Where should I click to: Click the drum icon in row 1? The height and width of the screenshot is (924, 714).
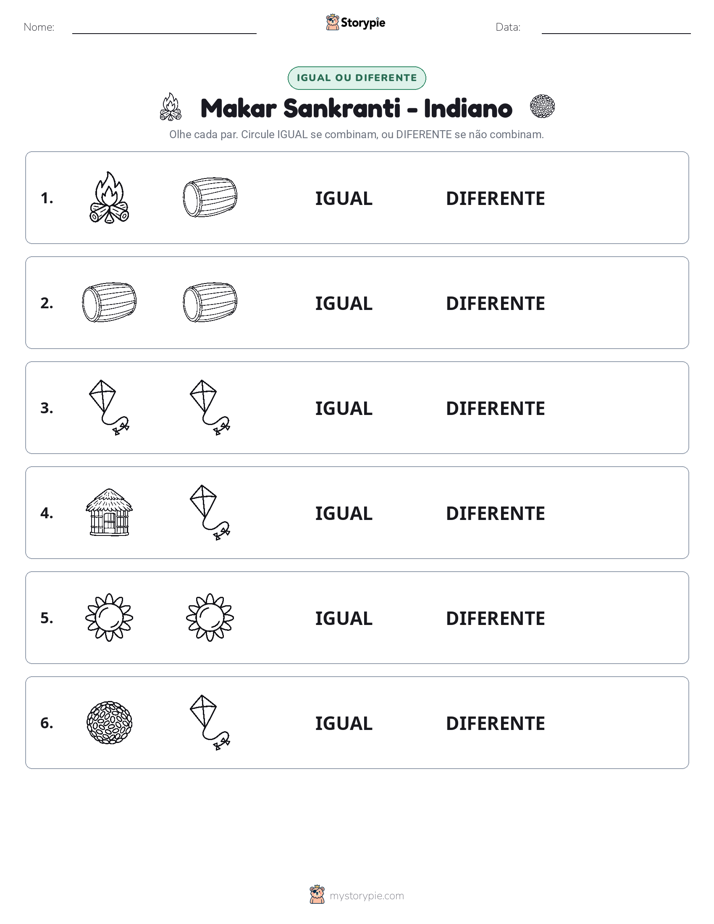tap(210, 197)
